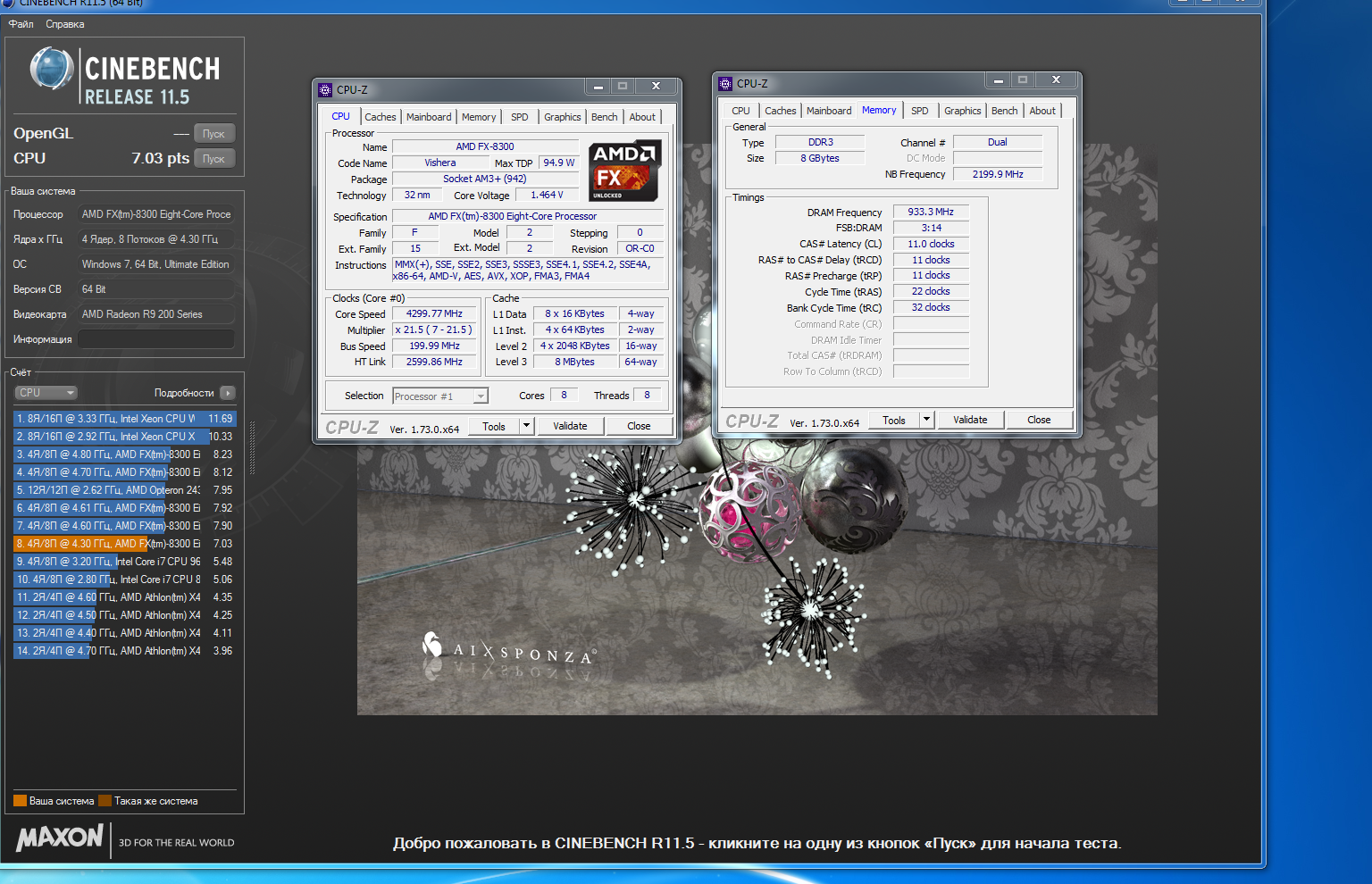Select About tab in right CPU-Z window
This screenshot has width=1372, height=884.
click(x=1042, y=111)
